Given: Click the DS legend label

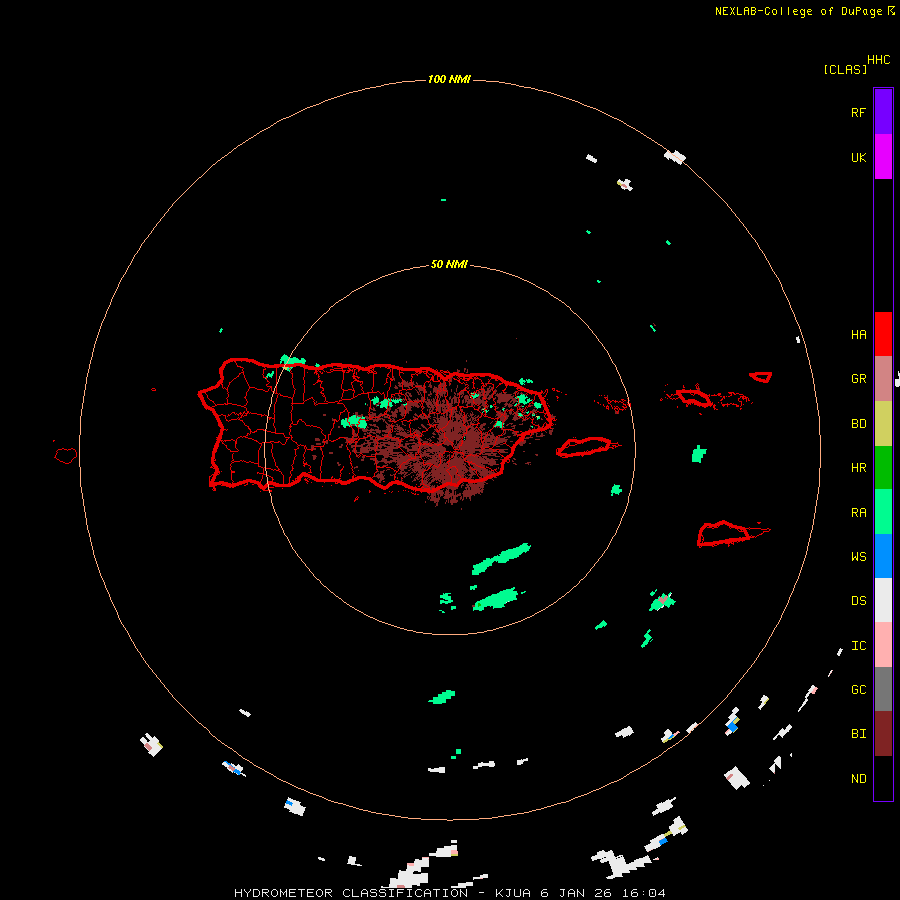Looking at the screenshot, I should (858, 601).
